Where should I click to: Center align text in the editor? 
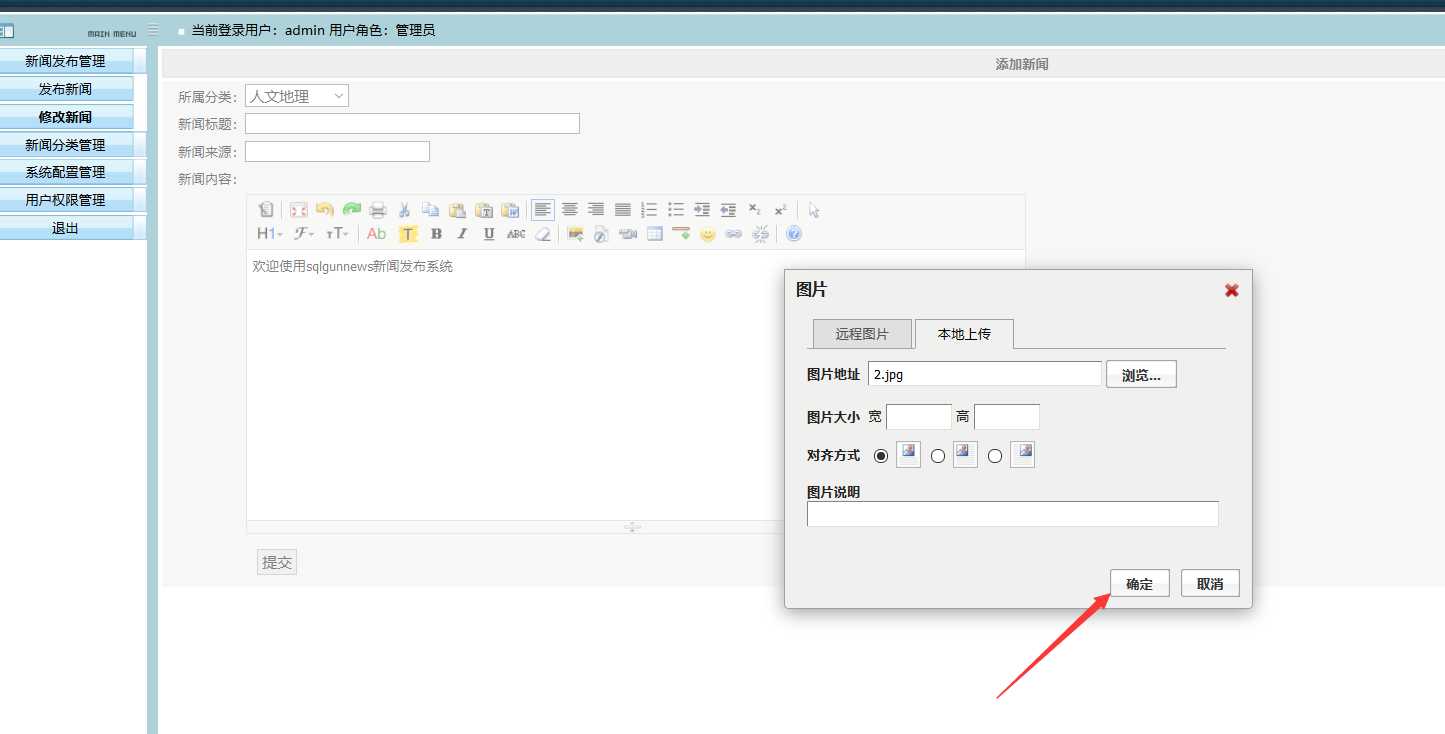(569, 210)
